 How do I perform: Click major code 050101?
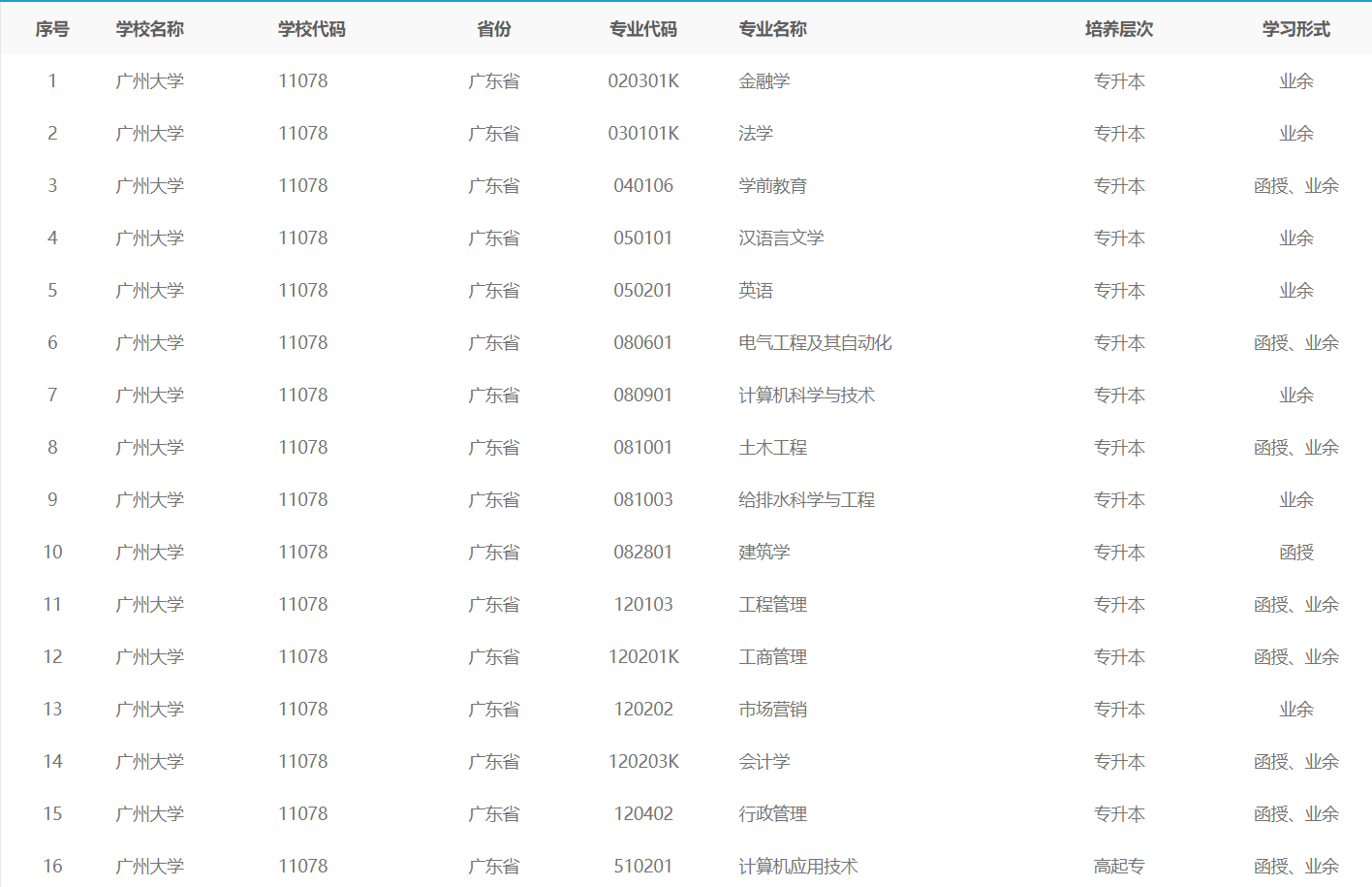click(643, 238)
